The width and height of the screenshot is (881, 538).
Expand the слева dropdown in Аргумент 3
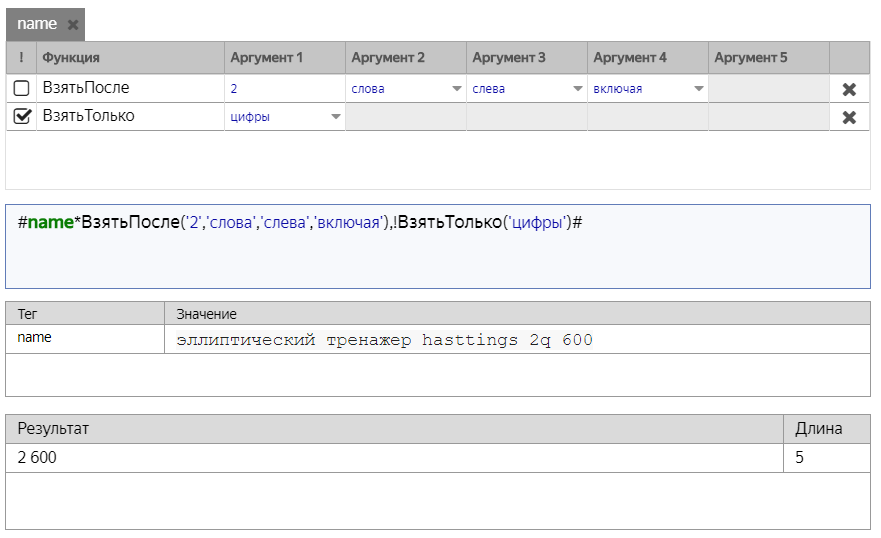[x=578, y=89]
